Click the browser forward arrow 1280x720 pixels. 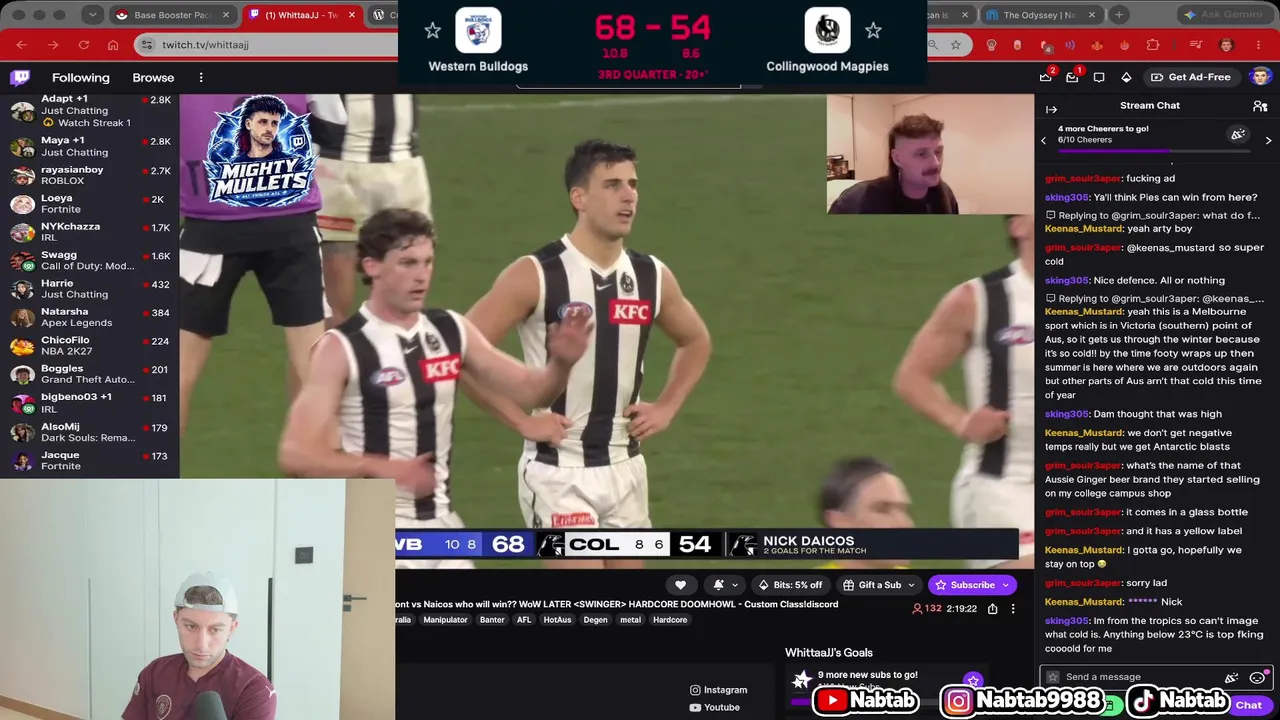click(53, 45)
